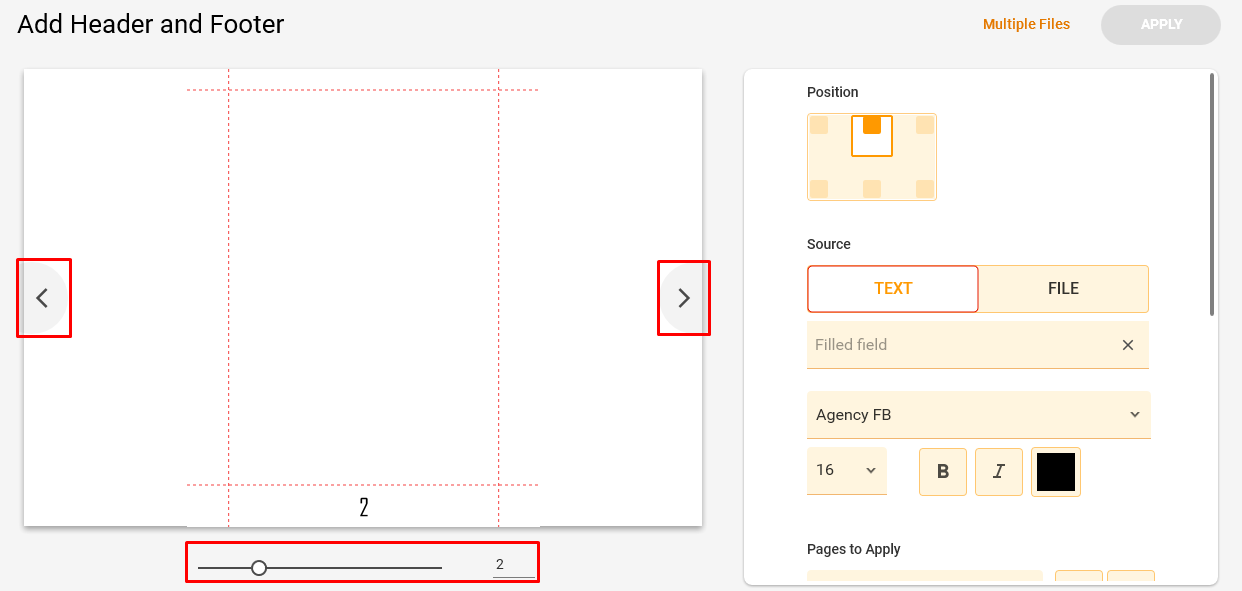Open the black text color picker
Viewport: 1242px width, 591px height.
click(1056, 472)
